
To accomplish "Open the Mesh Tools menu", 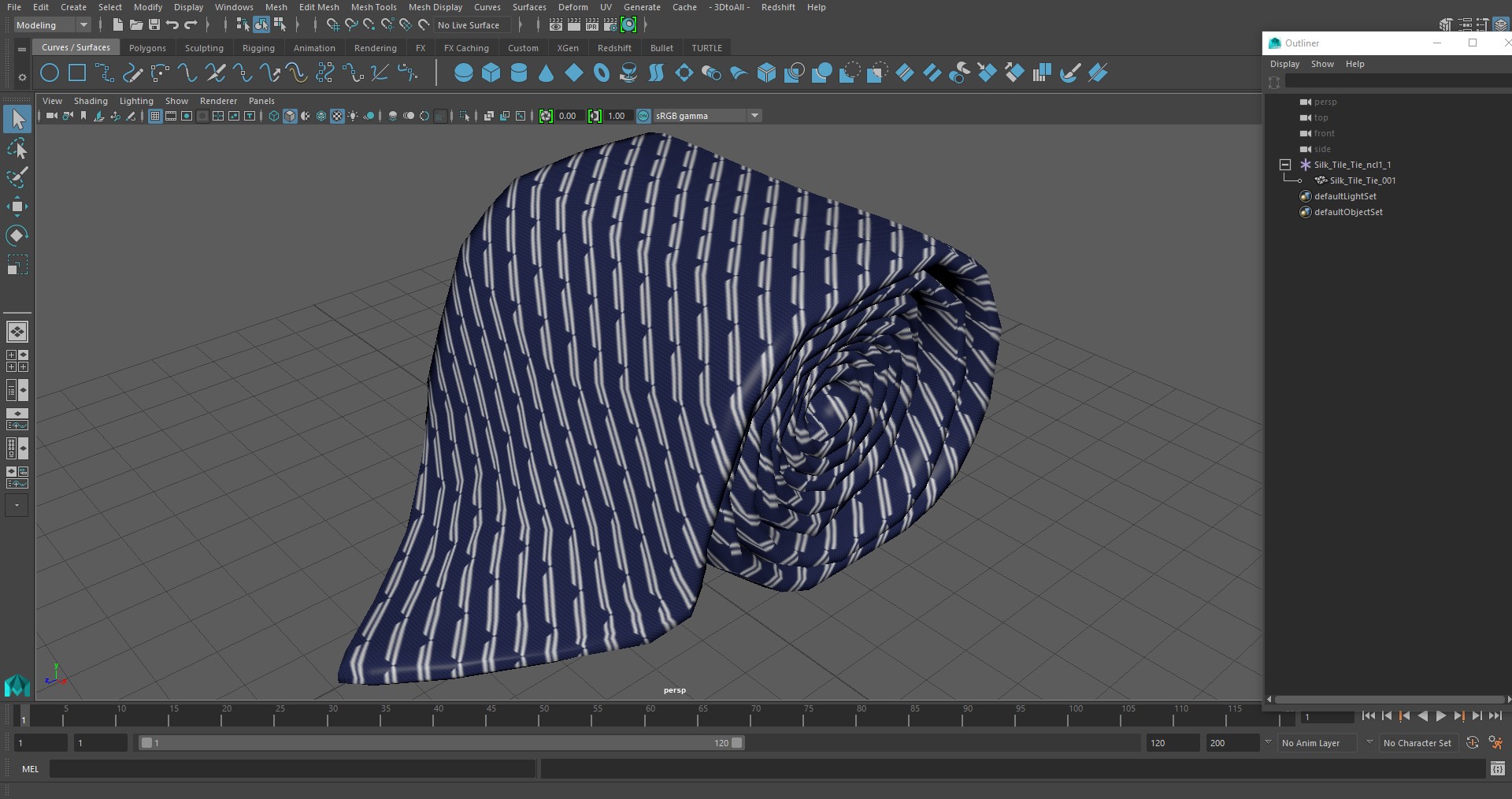I will point(373,7).
